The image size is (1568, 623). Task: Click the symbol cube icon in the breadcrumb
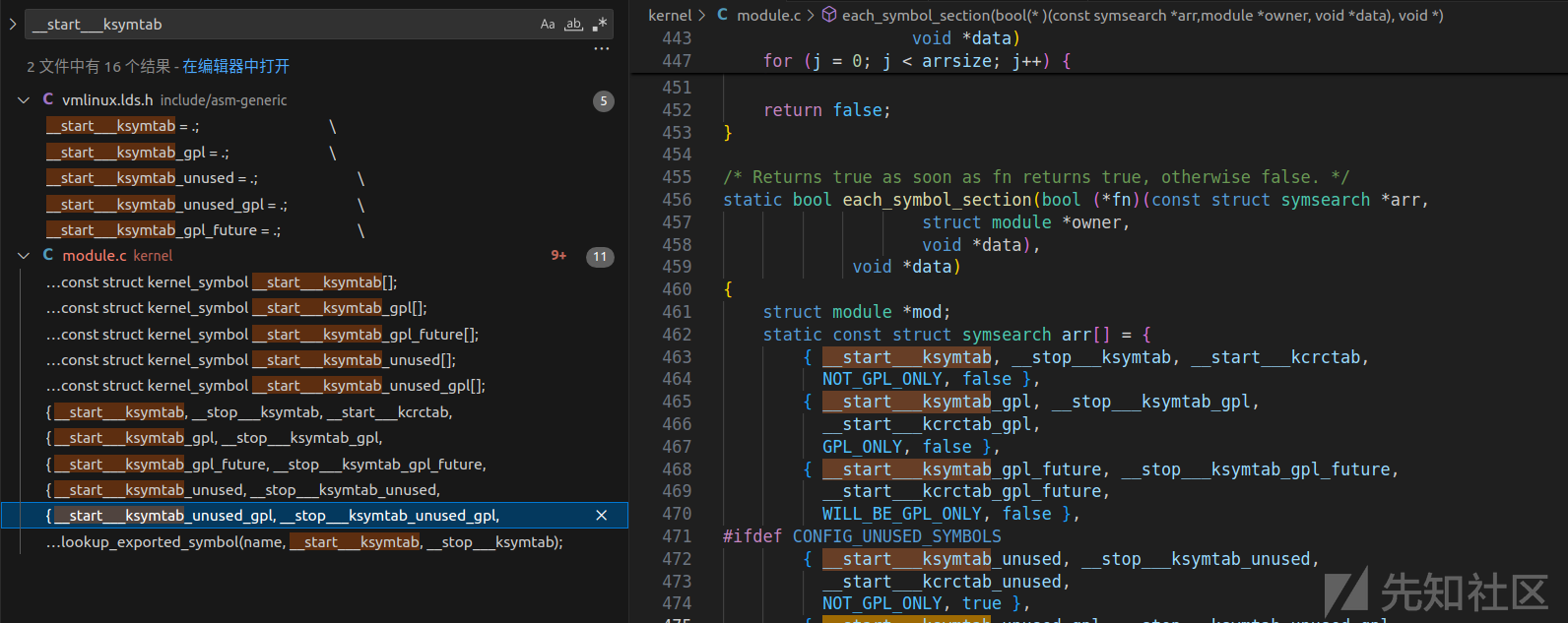829,15
